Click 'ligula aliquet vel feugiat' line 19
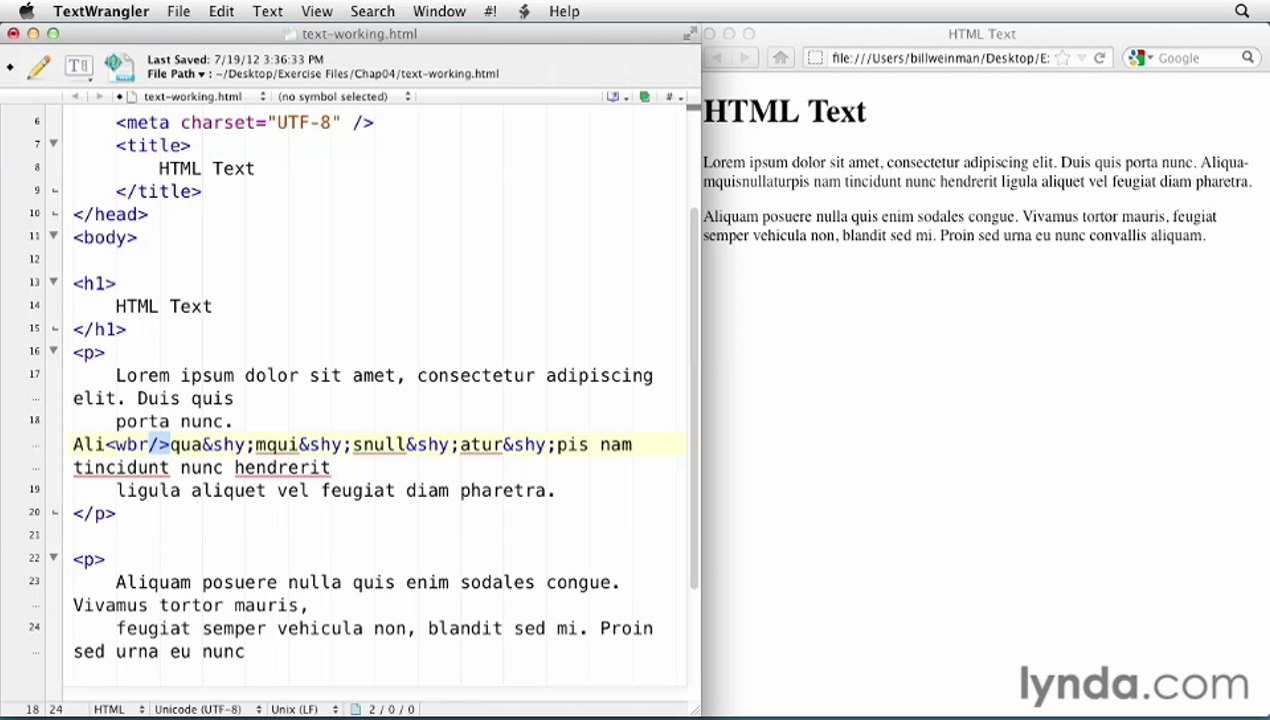 click(x=336, y=490)
